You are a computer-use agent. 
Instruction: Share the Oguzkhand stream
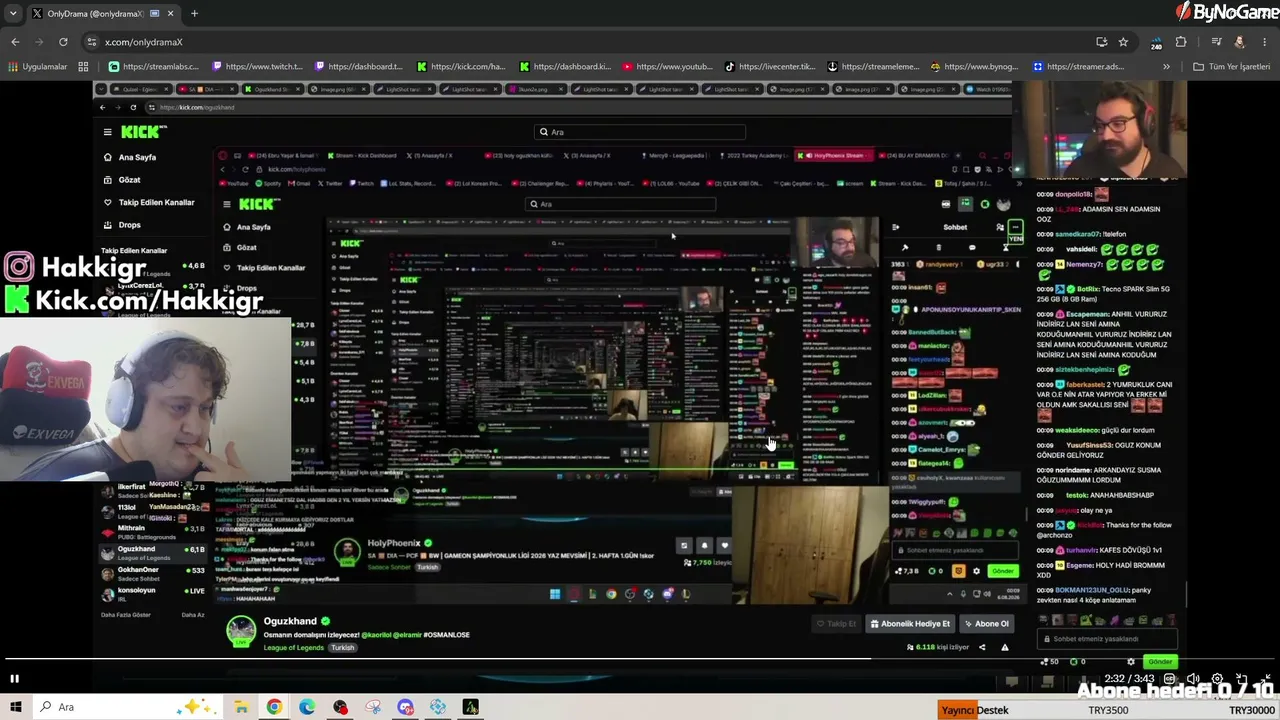pyautogui.click(x=982, y=647)
